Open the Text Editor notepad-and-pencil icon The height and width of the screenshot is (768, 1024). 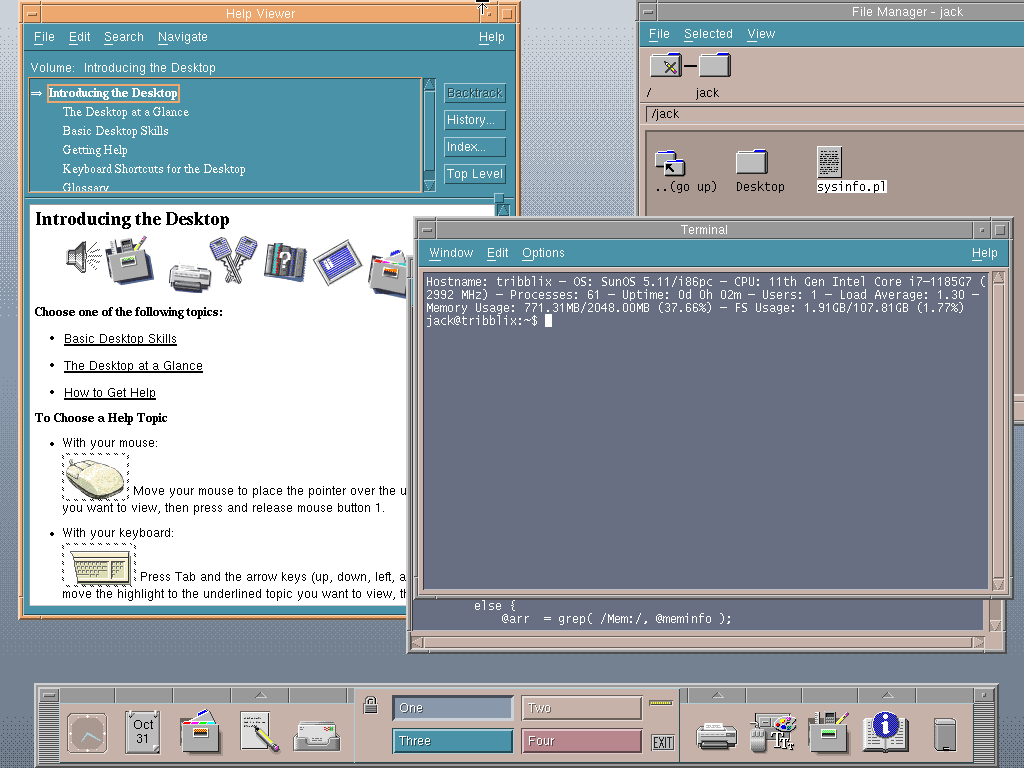point(259,733)
